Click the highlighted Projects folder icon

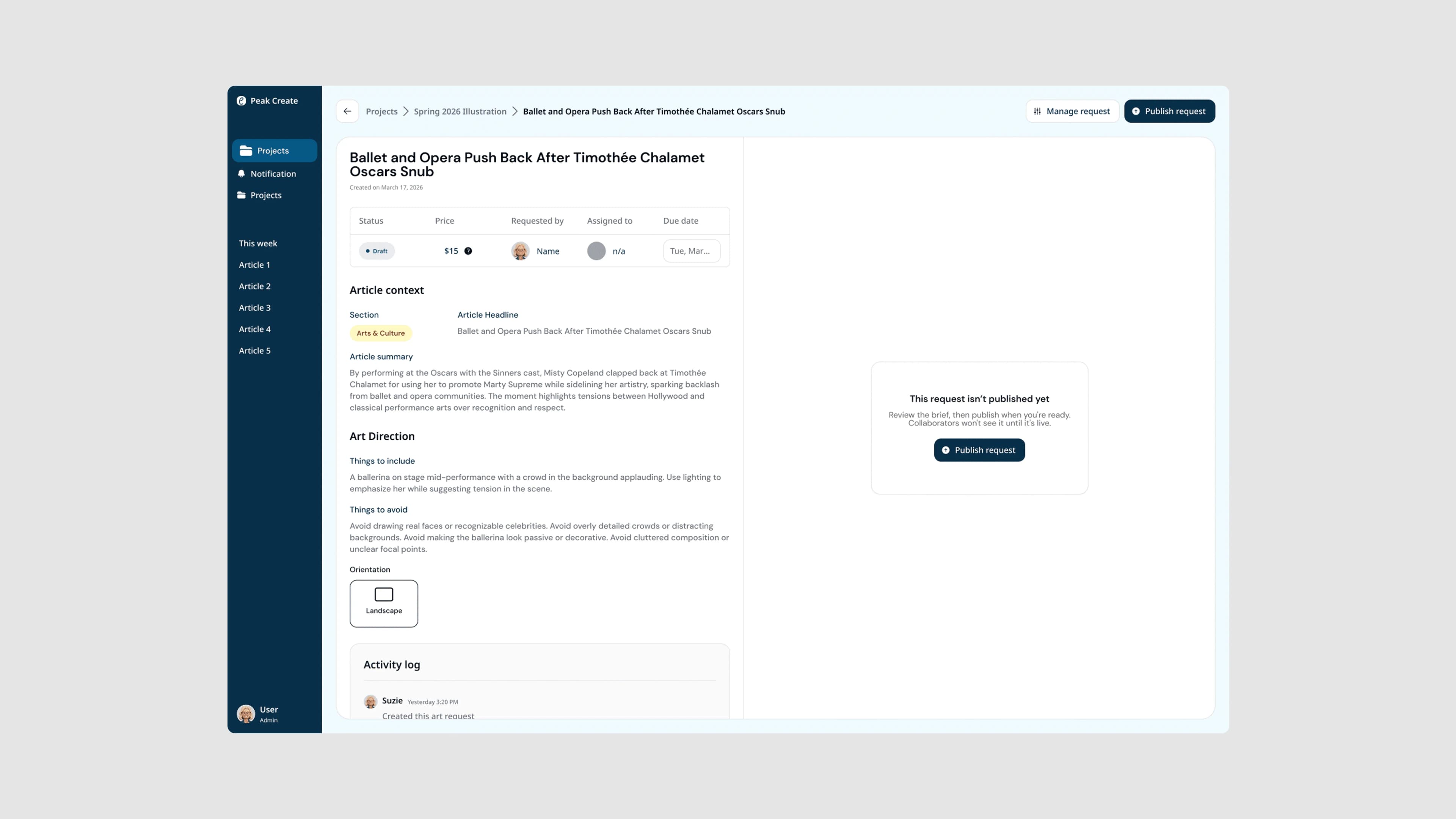point(245,151)
